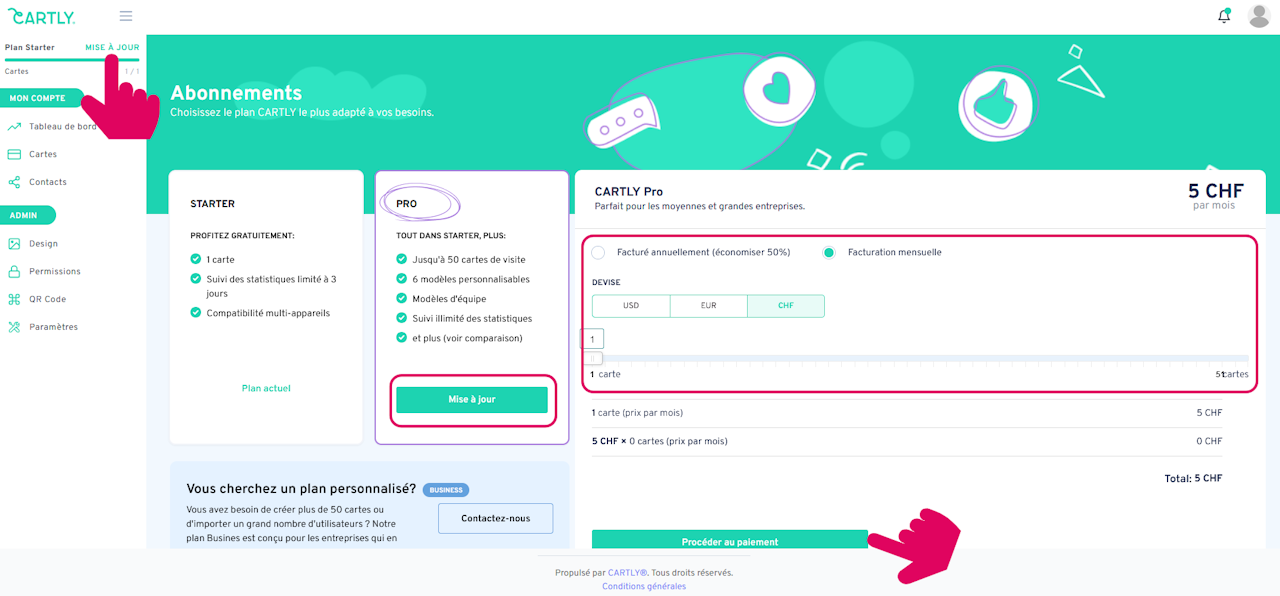Click the CARTLY logo
The image size is (1280, 596).
point(42,16)
